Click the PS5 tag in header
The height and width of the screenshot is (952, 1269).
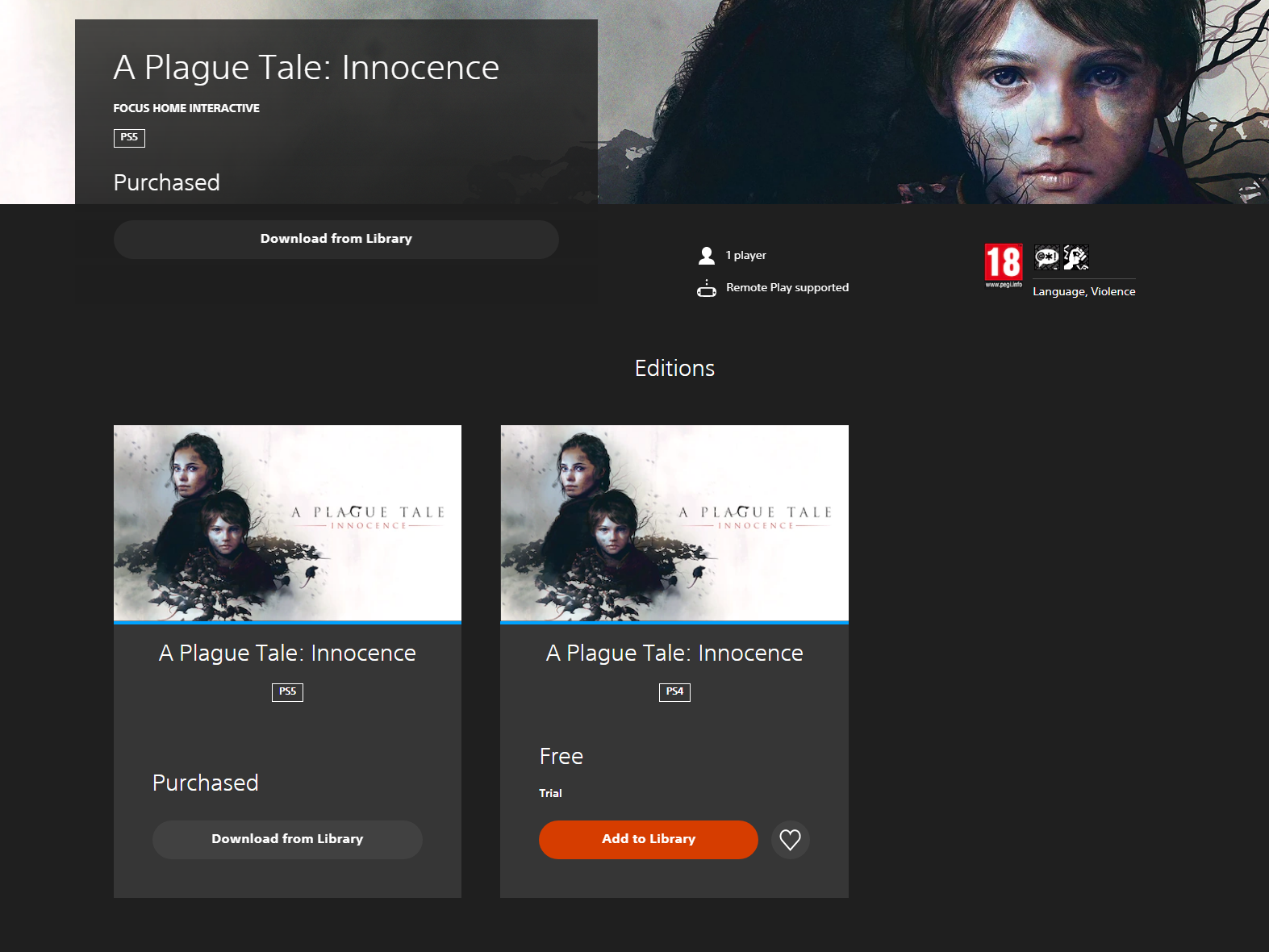point(129,138)
